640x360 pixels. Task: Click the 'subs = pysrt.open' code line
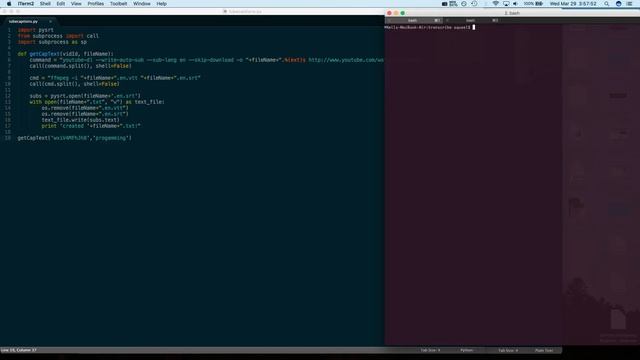tap(85, 96)
